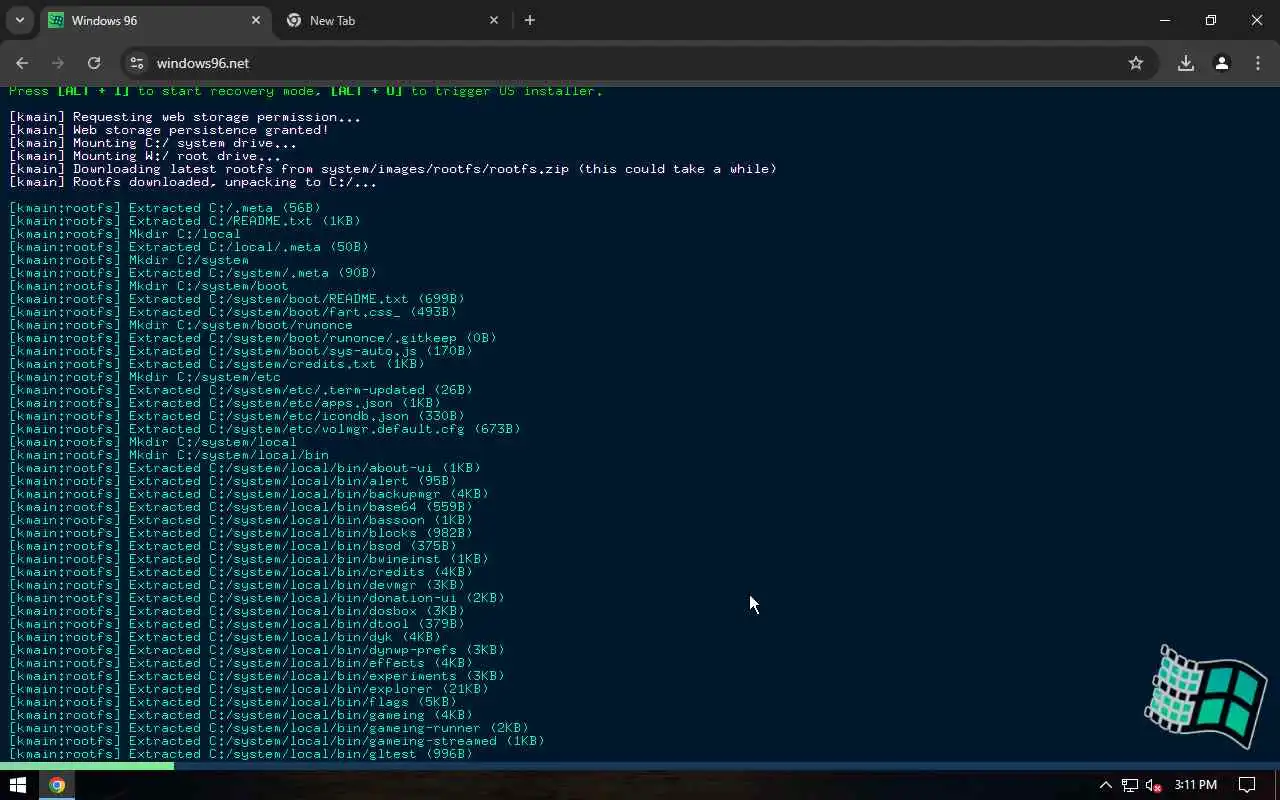1280x800 pixels.
Task: Switch to the New Tab tab
Action: pyautogui.click(x=392, y=20)
